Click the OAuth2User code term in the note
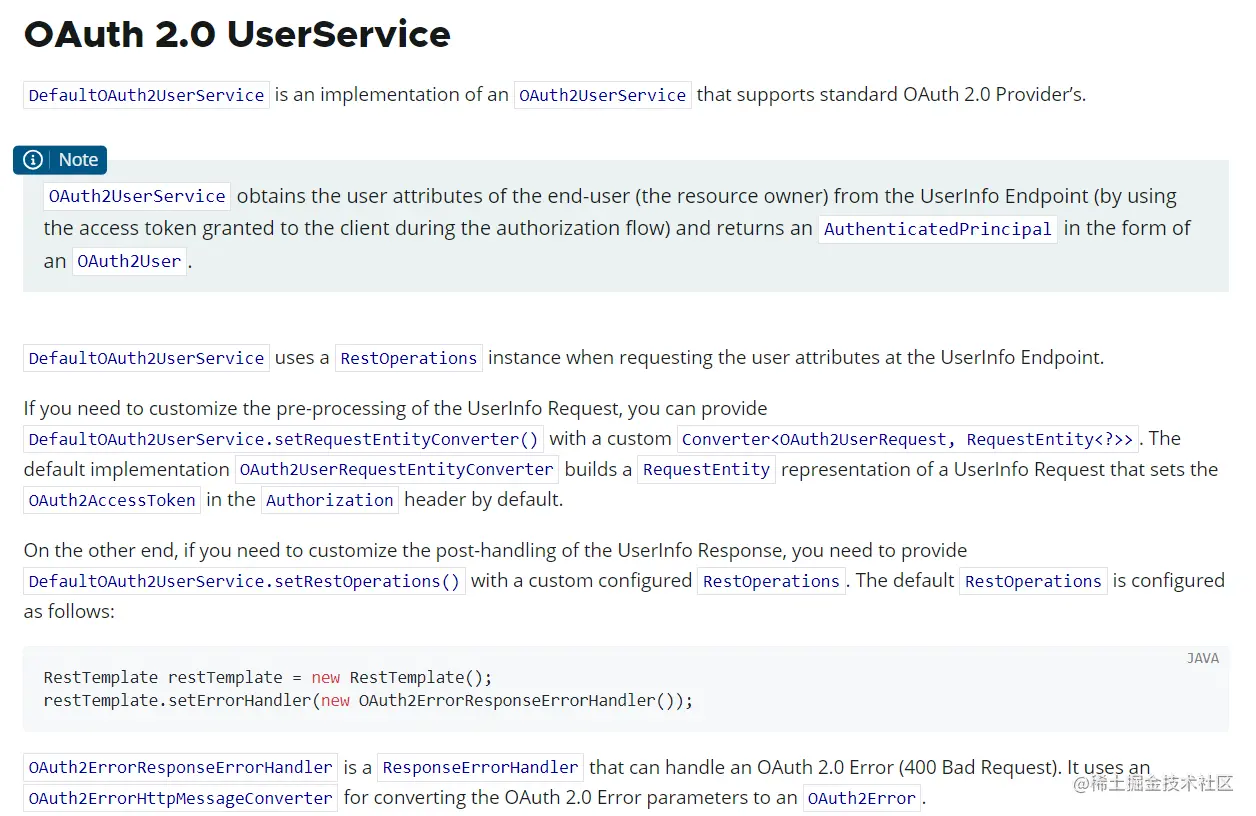Screen dimensions: 1256x816 pos(129,262)
